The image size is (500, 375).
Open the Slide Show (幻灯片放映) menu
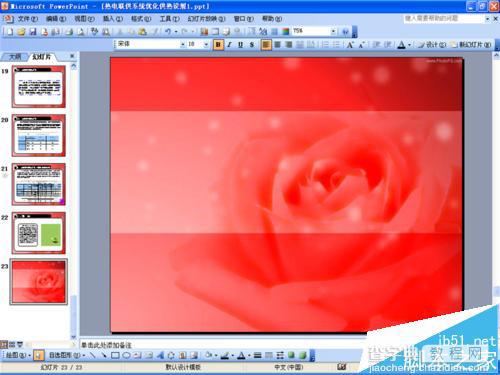206,19
